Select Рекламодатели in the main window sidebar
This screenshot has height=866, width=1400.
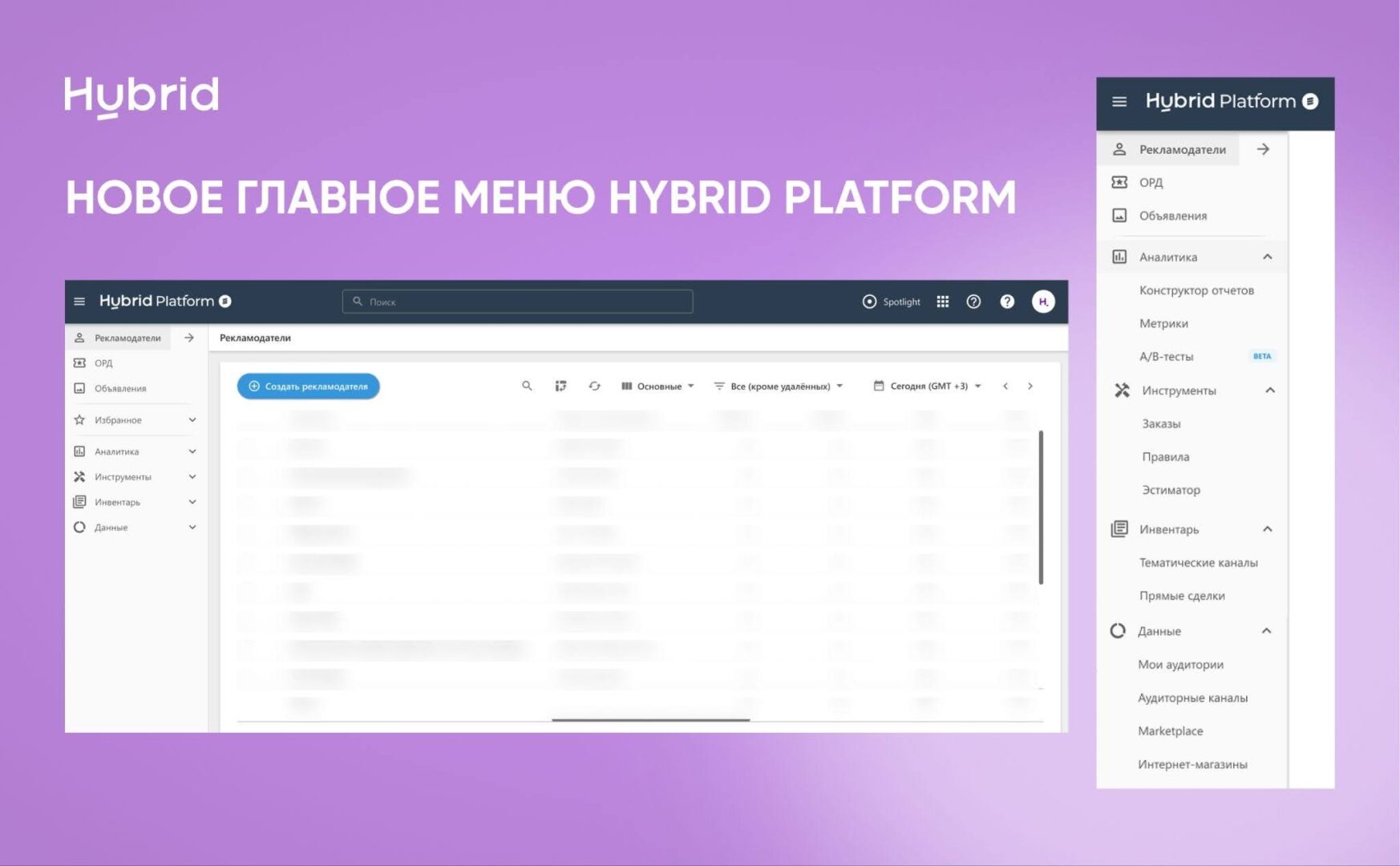118,338
